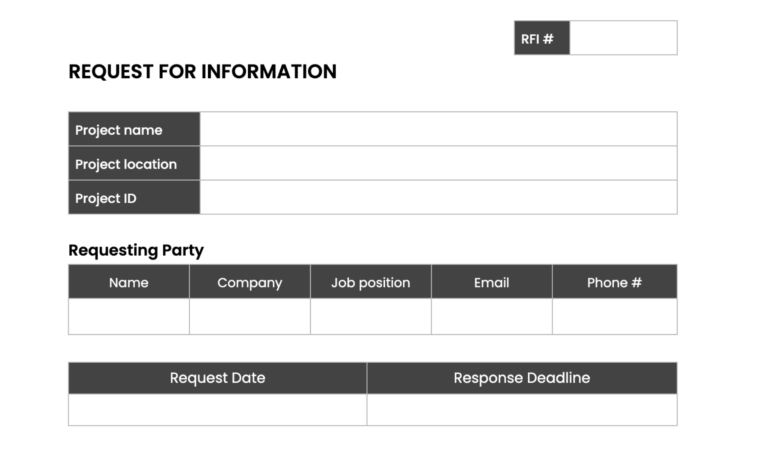Click the empty Response Deadline cell
The height and width of the screenshot is (450, 768).
pyautogui.click(x=522, y=410)
